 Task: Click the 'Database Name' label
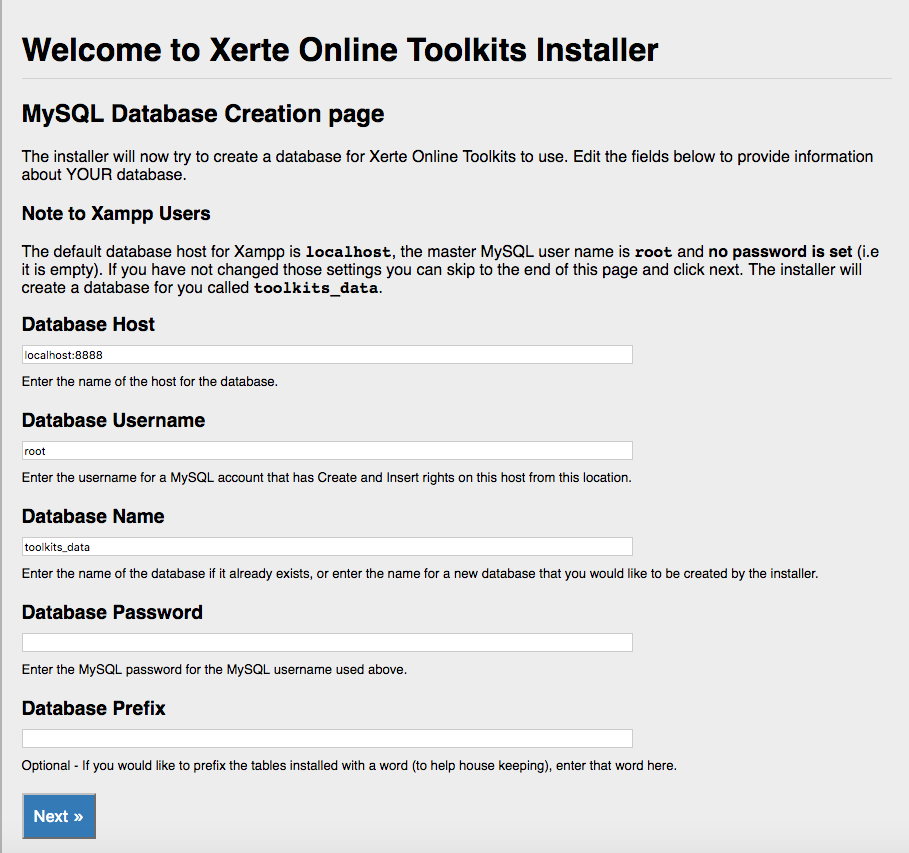point(93,516)
